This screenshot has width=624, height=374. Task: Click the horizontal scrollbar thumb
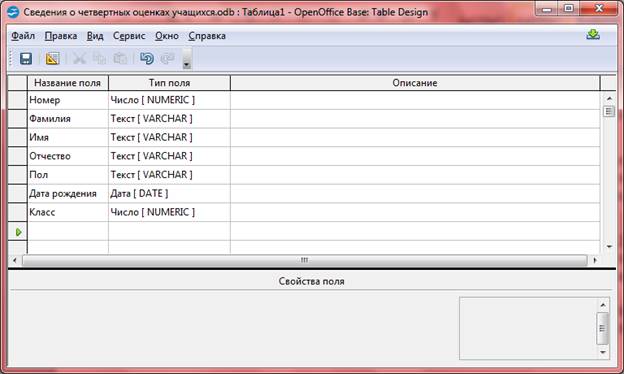[305, 260]
